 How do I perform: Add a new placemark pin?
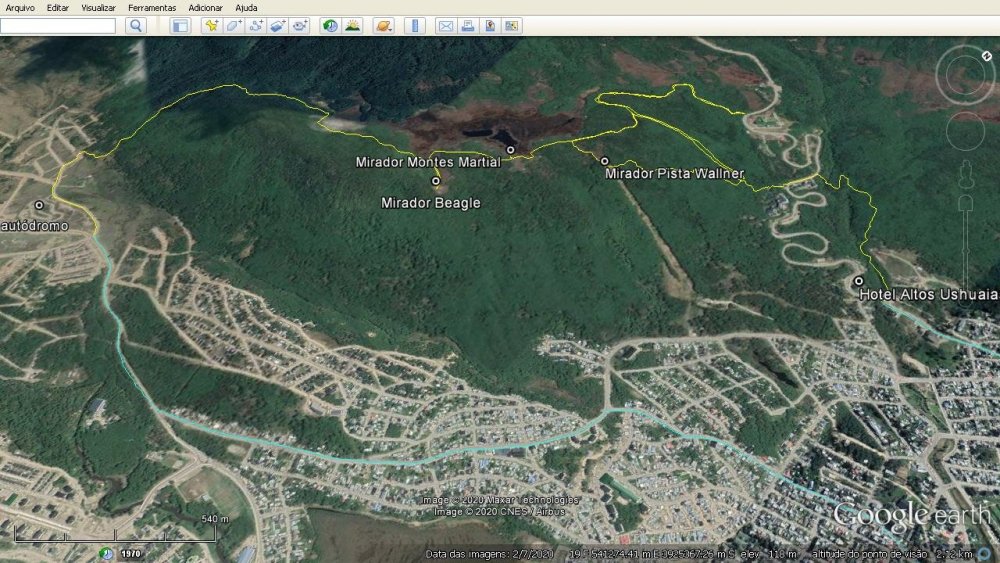coord(211,26)
